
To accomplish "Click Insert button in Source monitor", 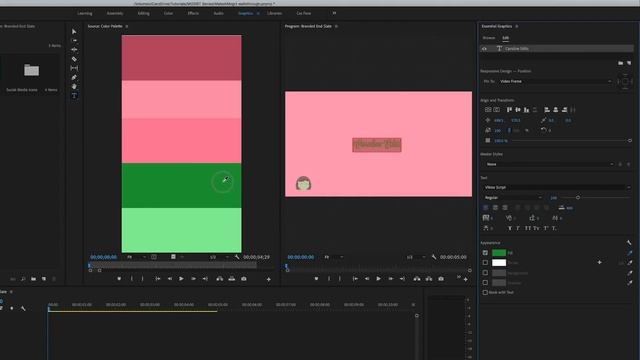I will 220,279.
